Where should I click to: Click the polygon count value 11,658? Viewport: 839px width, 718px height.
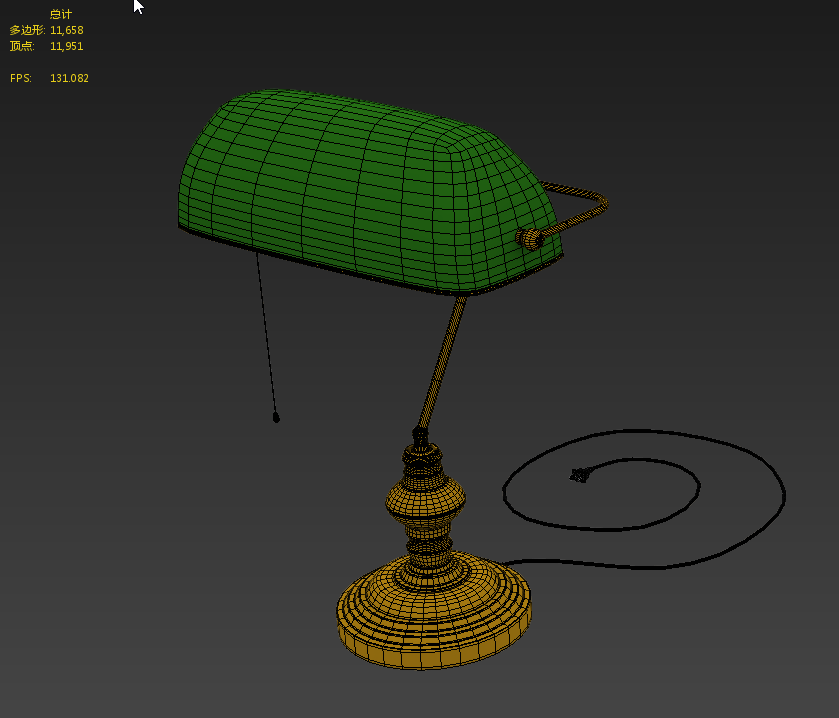coord(67,30)
